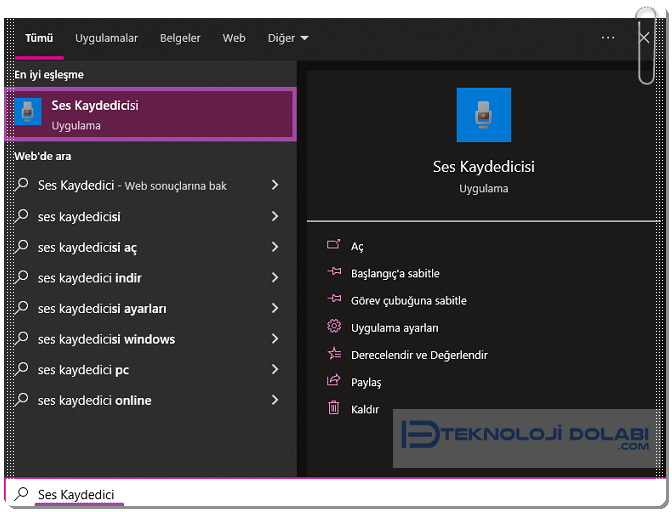This screenshot has height=512, width=672.
Task: Click search icon beside 'ses kaydedici indir'
Action: [21, 277]
